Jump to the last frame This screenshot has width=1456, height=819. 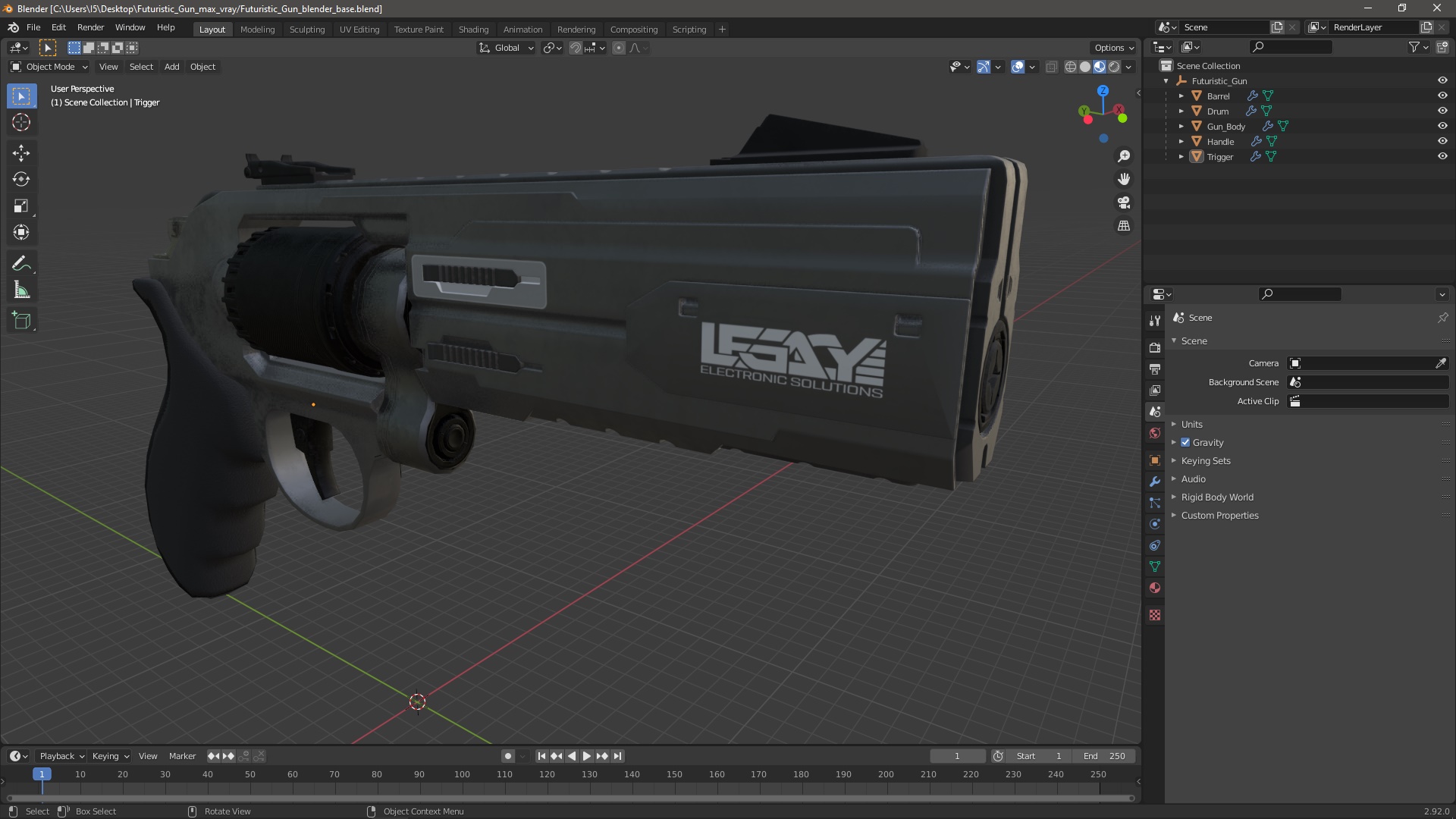pyautogui.click(x=618, y=756)
